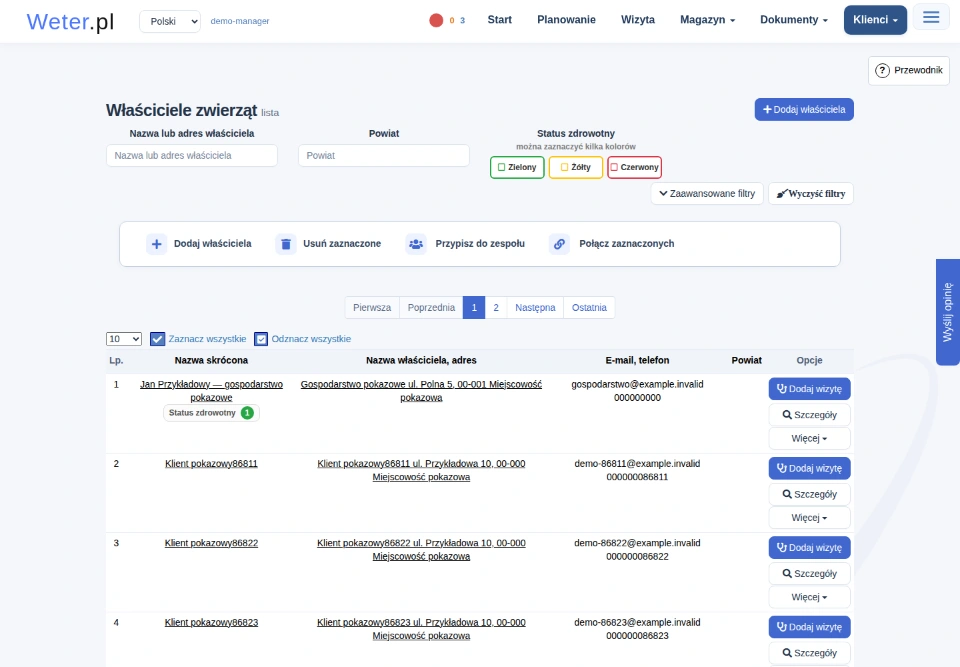Open the Przewodnik guide button
Screen dimensions: 960x667
909,70
